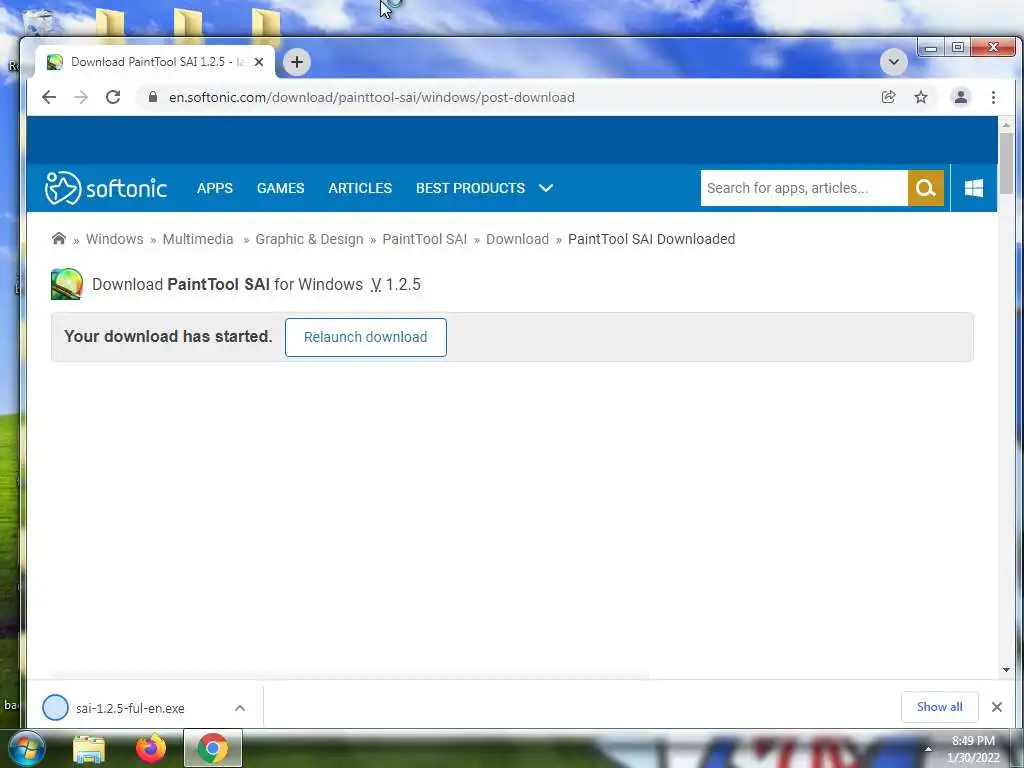Viewport: 1024px width, 768px height.
Task: Open the ARTICLES menu
Action: [360, 188]
